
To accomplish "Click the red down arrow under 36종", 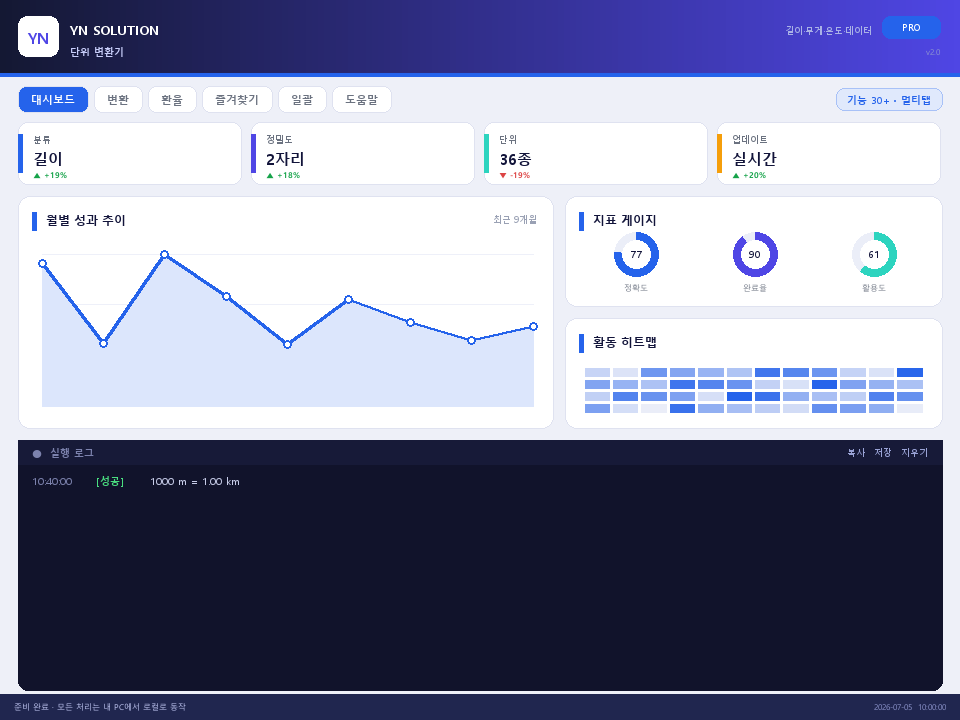I will tap(503, 176).
